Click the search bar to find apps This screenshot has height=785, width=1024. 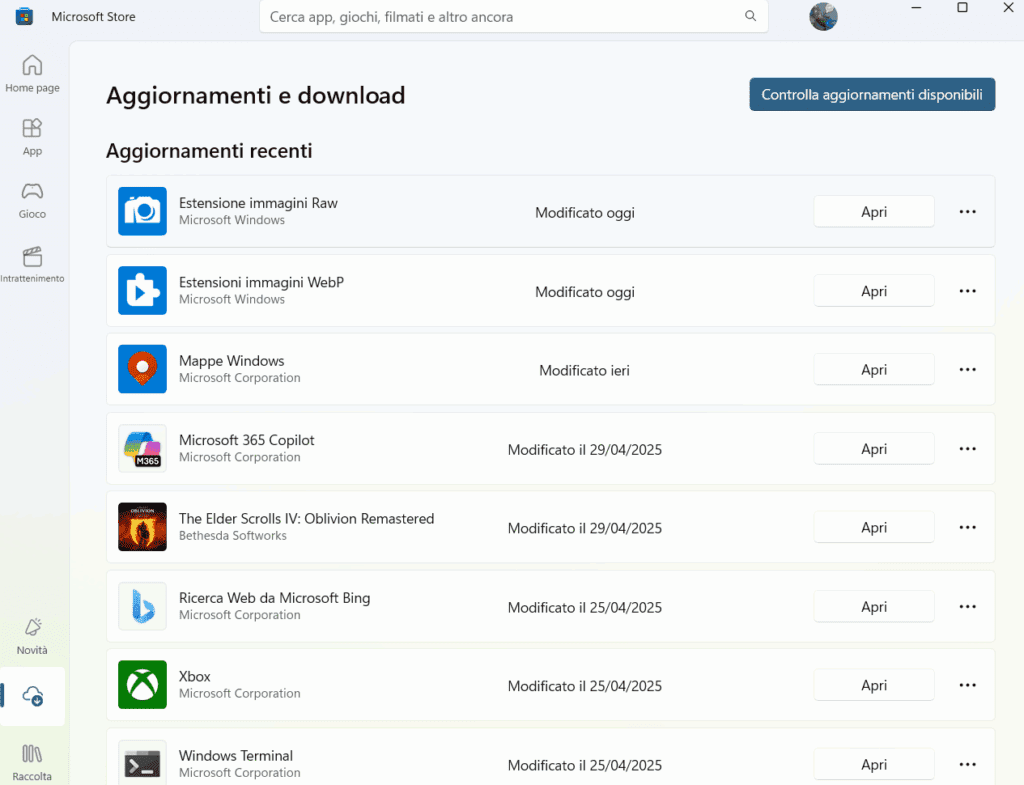click(x=513, y=16)
